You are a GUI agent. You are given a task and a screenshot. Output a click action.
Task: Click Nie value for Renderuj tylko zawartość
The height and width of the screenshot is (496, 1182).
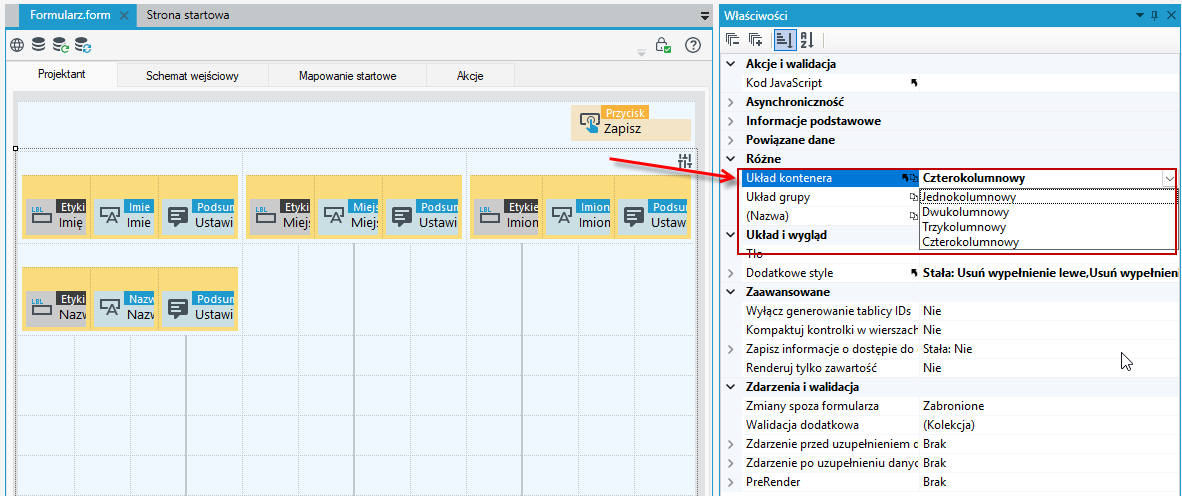coord(932,368)
